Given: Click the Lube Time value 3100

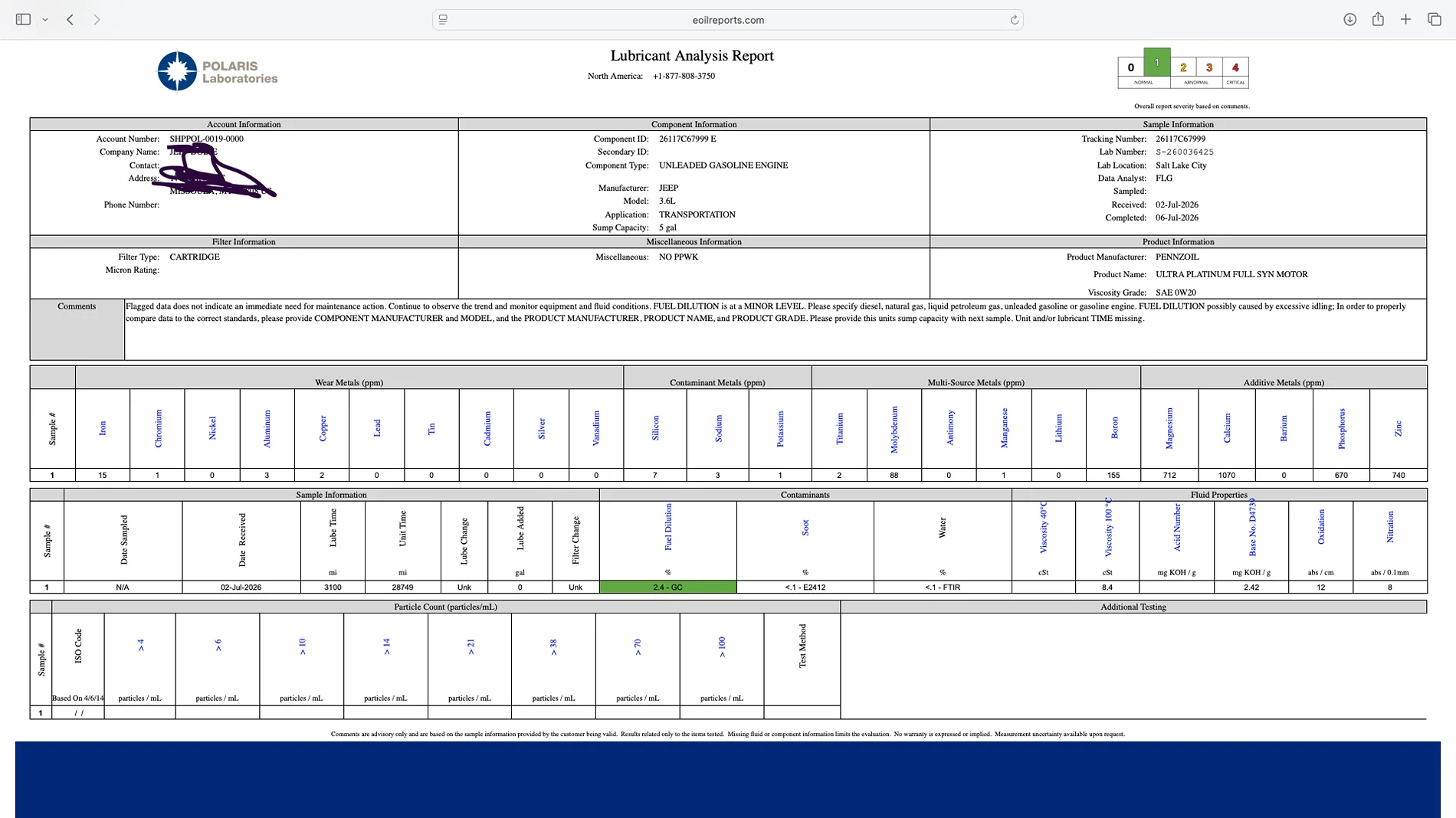Looking at the screenshot, I should click(333, 587).
